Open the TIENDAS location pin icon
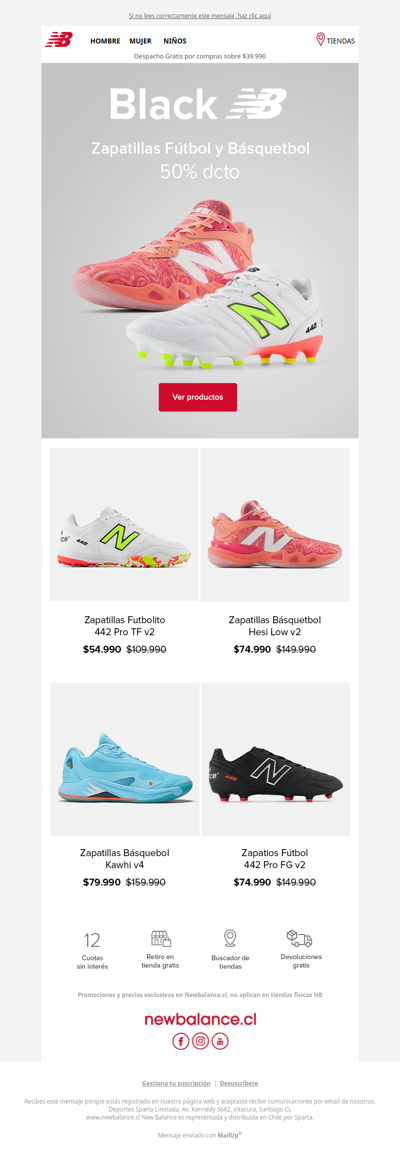Viewport: 400px width, 1157px height. [x=320, y=40]
